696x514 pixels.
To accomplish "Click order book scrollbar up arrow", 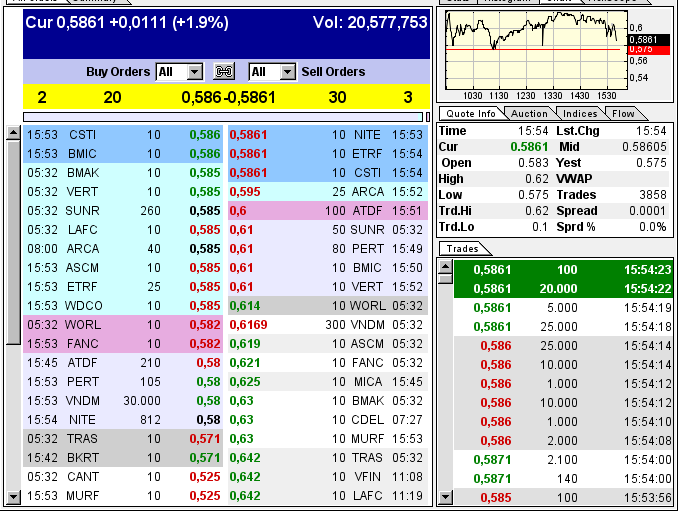I will [14, 133].
